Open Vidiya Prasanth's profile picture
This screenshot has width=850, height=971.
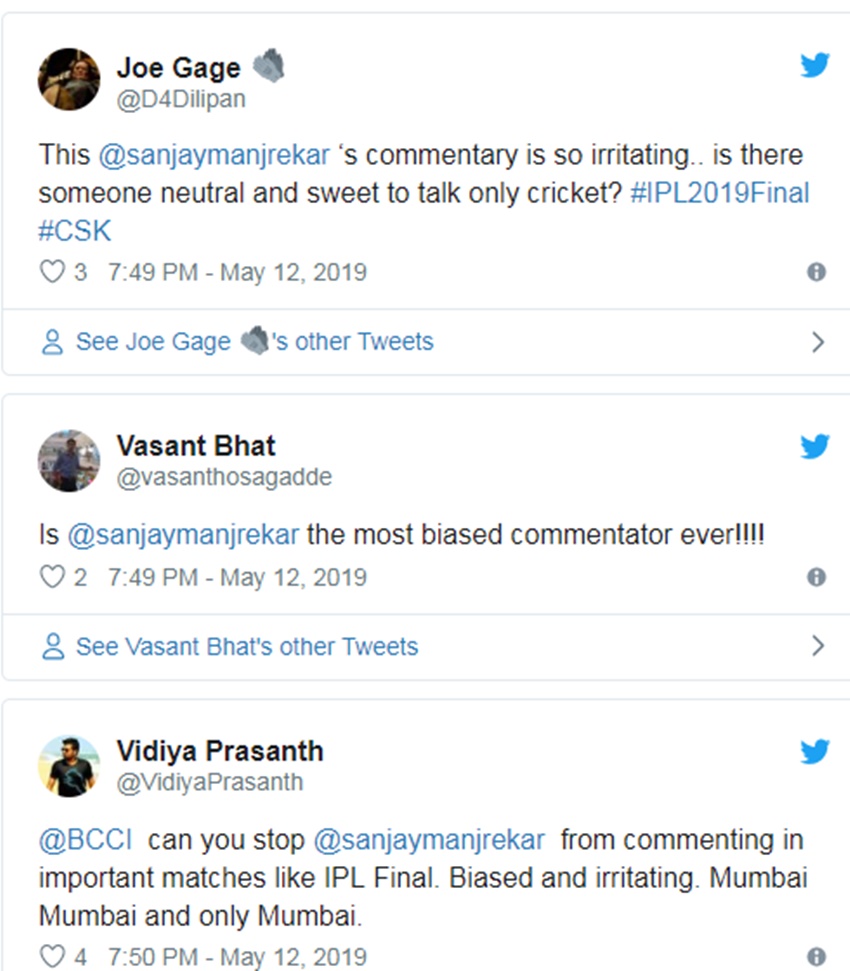click(x=69, y=765)
